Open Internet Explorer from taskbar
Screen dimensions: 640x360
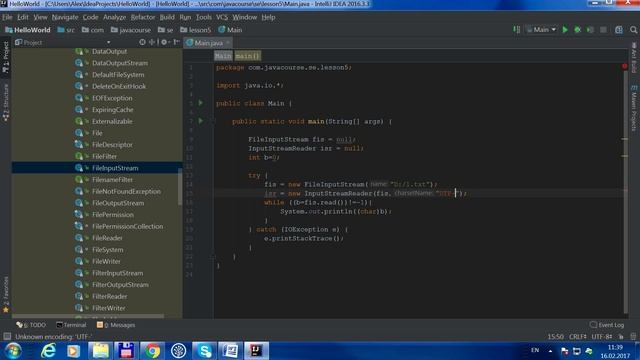[x=48, y=351]
